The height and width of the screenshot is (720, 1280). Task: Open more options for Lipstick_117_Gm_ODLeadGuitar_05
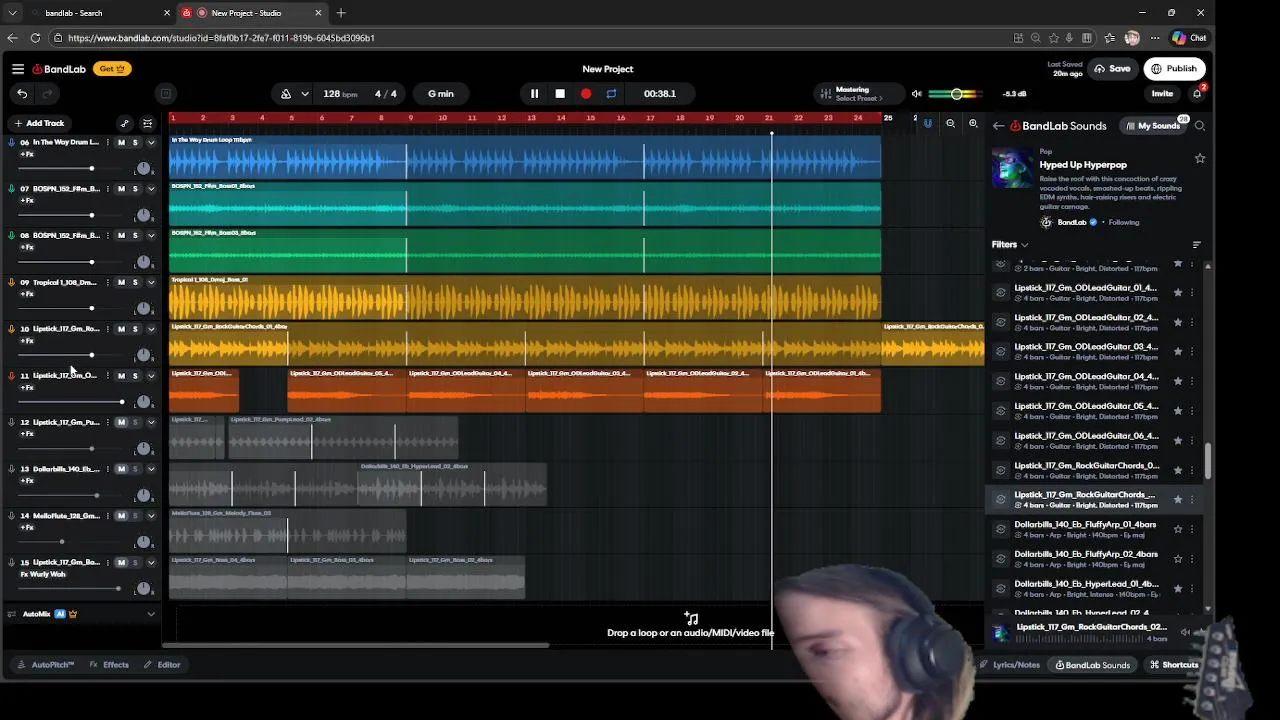coord(1192,411)
